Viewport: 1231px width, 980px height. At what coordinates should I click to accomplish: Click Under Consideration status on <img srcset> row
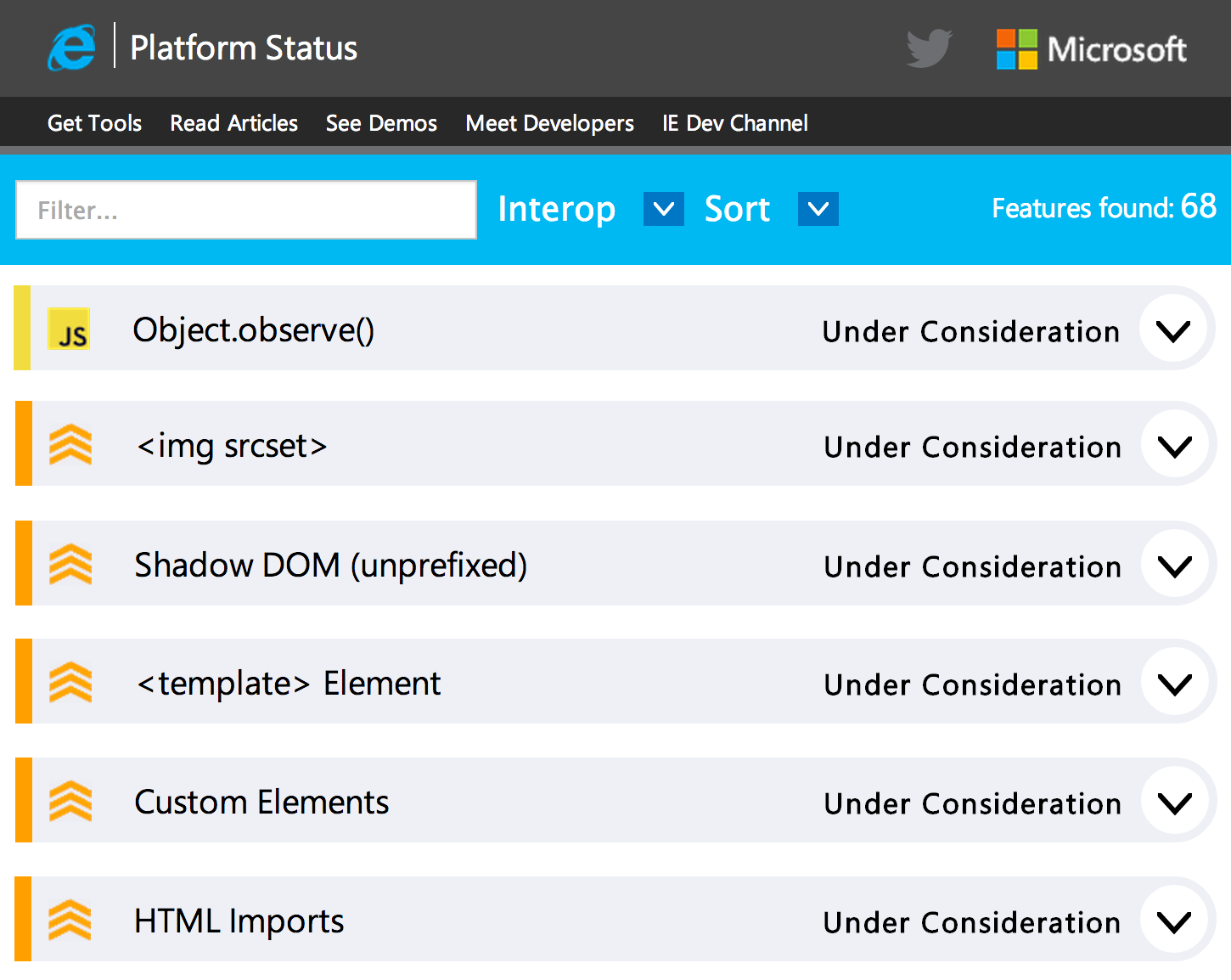point(973,447)
